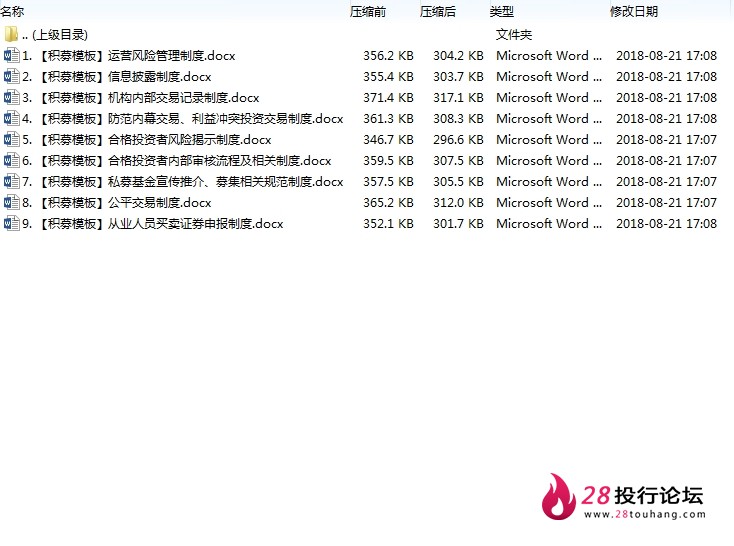
Task: Click compressed size 308.3 KB
Action: coord(458,118)
